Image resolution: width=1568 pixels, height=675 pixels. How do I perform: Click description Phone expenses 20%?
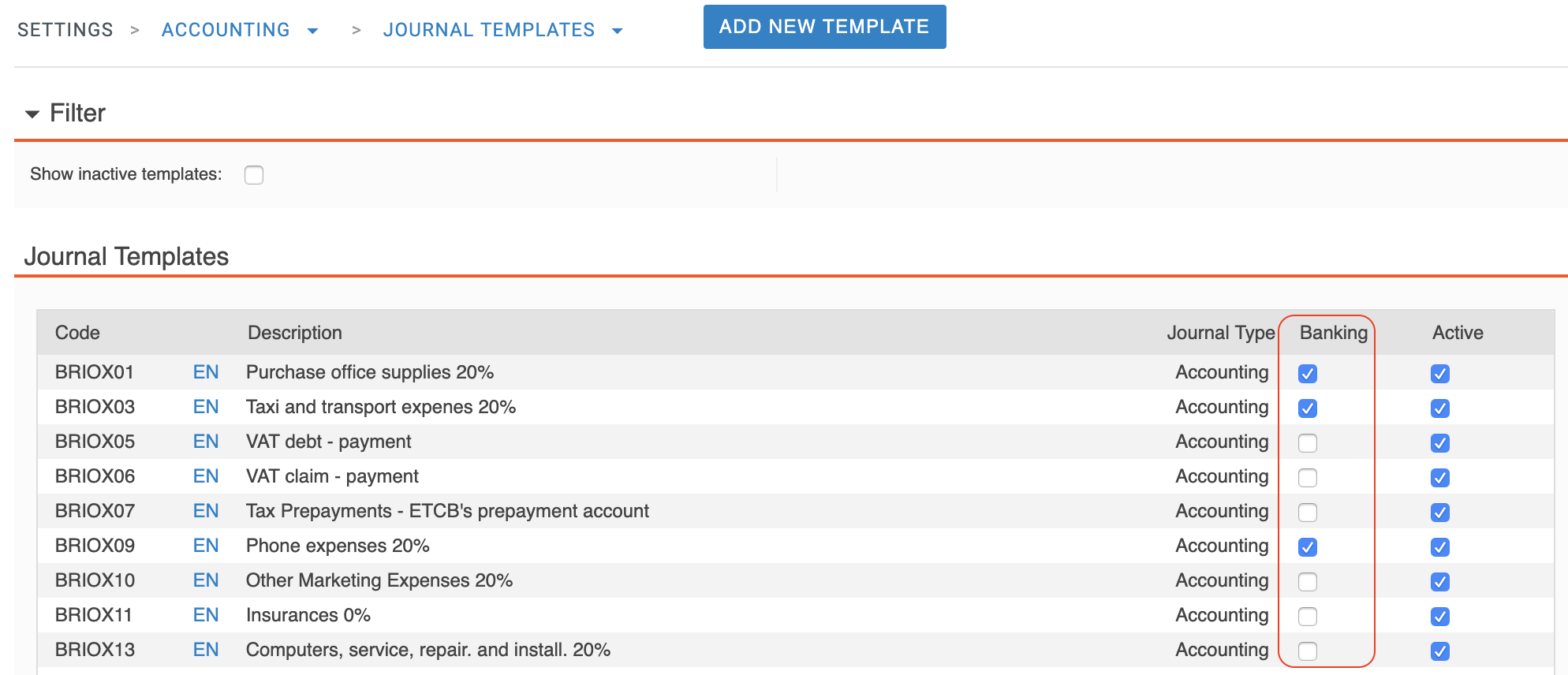338,546
